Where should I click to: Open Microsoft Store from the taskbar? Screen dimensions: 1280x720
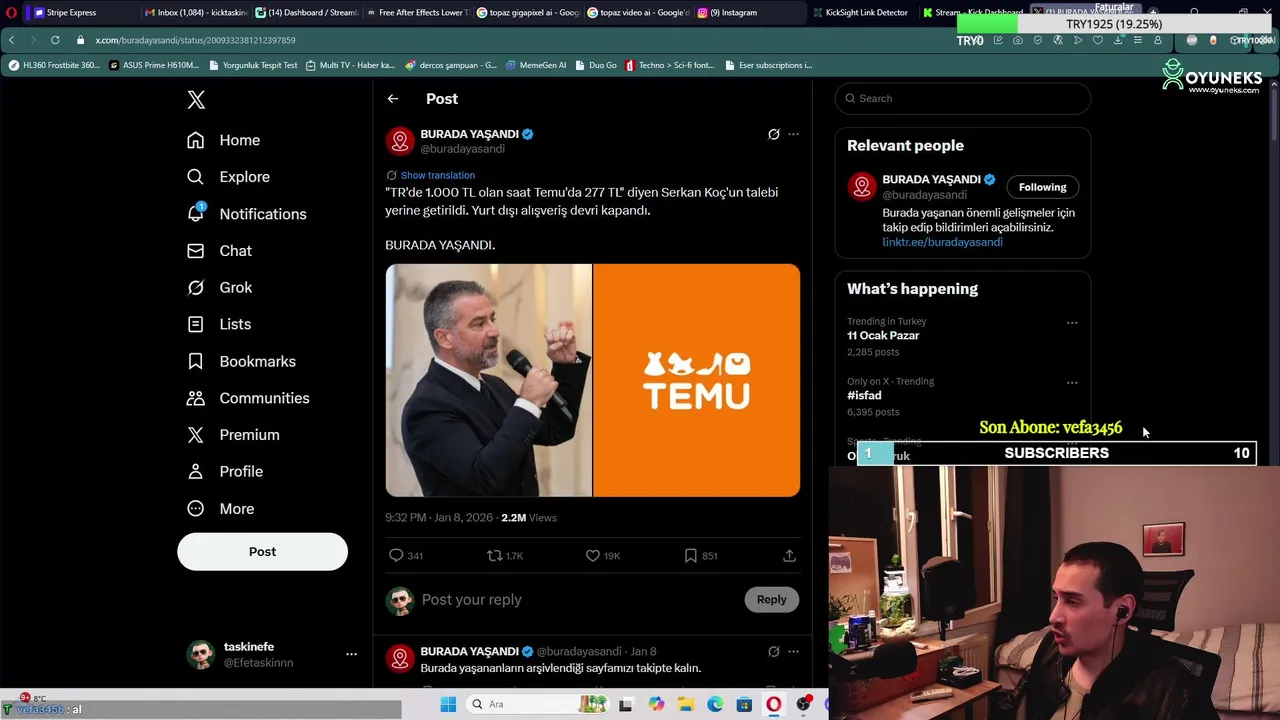pyautogui.click(x=744, y=705)
